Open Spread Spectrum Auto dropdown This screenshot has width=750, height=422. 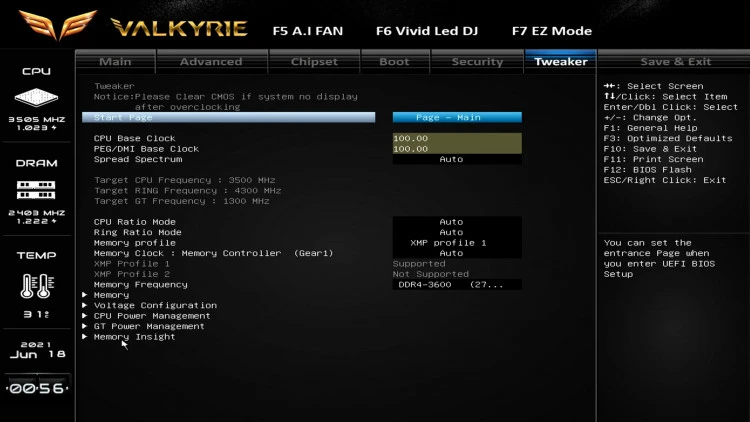[x=457, y=159]
